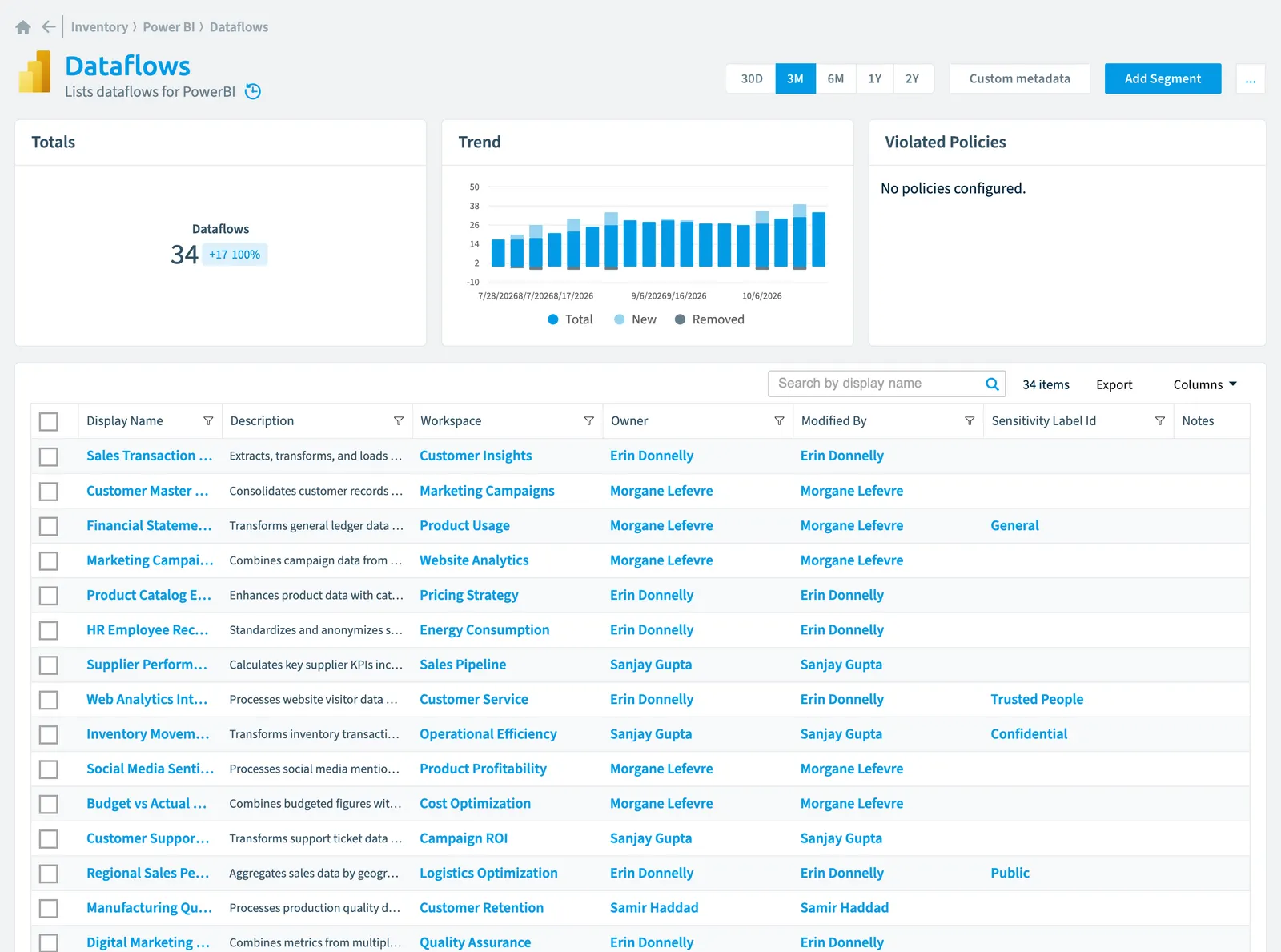Image resolution: width=1281 pixels, height=952 pixels.
Task: Click the Power BI logo icon
Action: pyautogui.click(x=34, y=72)
